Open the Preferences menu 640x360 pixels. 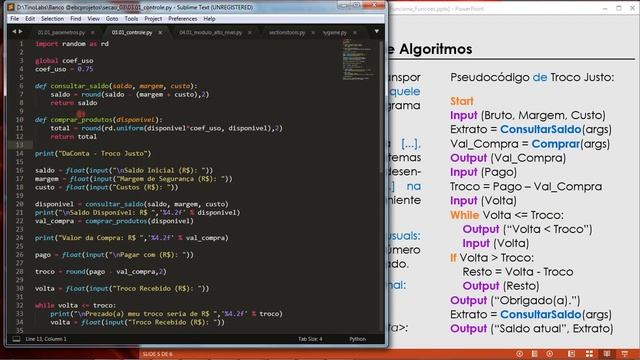(x=182, y=19)
